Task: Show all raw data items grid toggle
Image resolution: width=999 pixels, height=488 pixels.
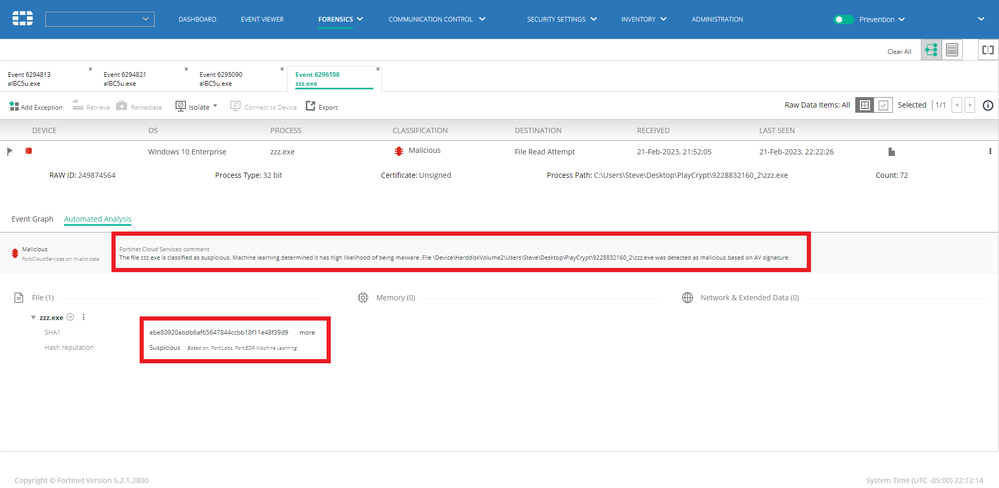Action: [864, 105]
